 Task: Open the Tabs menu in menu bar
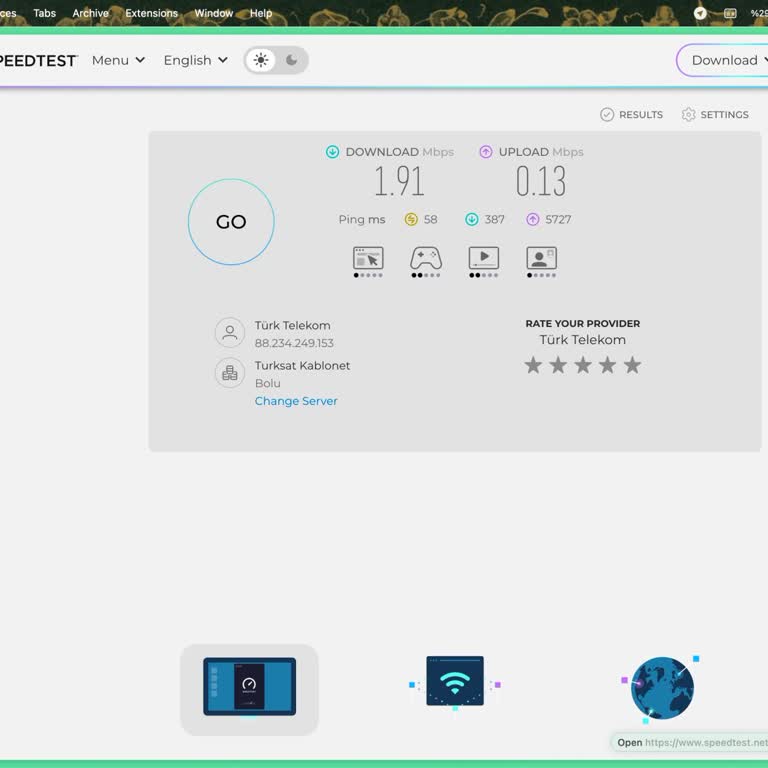tap(45, 13)
